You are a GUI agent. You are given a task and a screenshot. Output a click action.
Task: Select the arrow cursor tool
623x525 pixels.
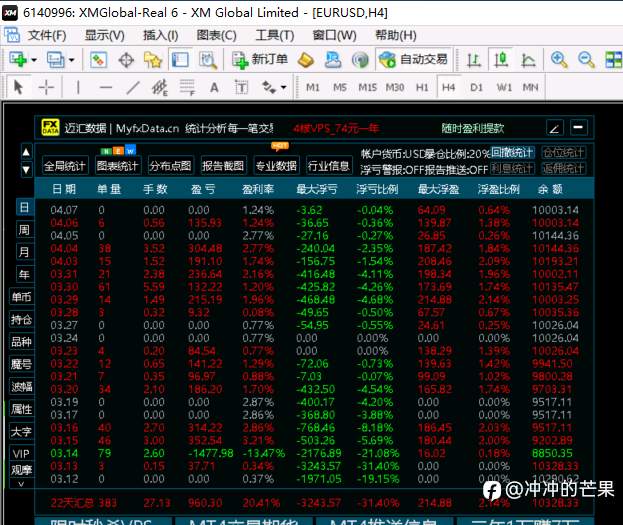(18, 87)
